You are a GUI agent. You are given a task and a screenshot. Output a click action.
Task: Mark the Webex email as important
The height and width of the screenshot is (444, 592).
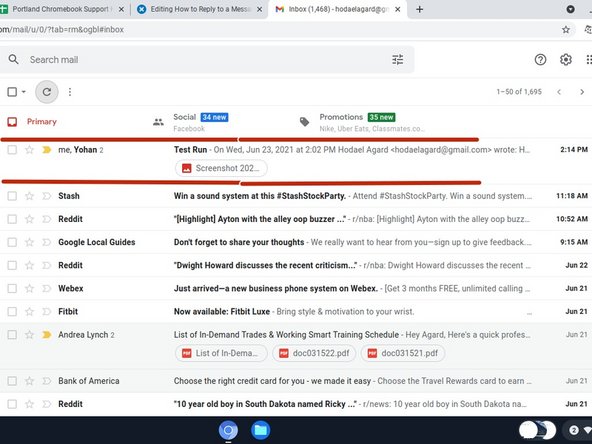[46, 288]
